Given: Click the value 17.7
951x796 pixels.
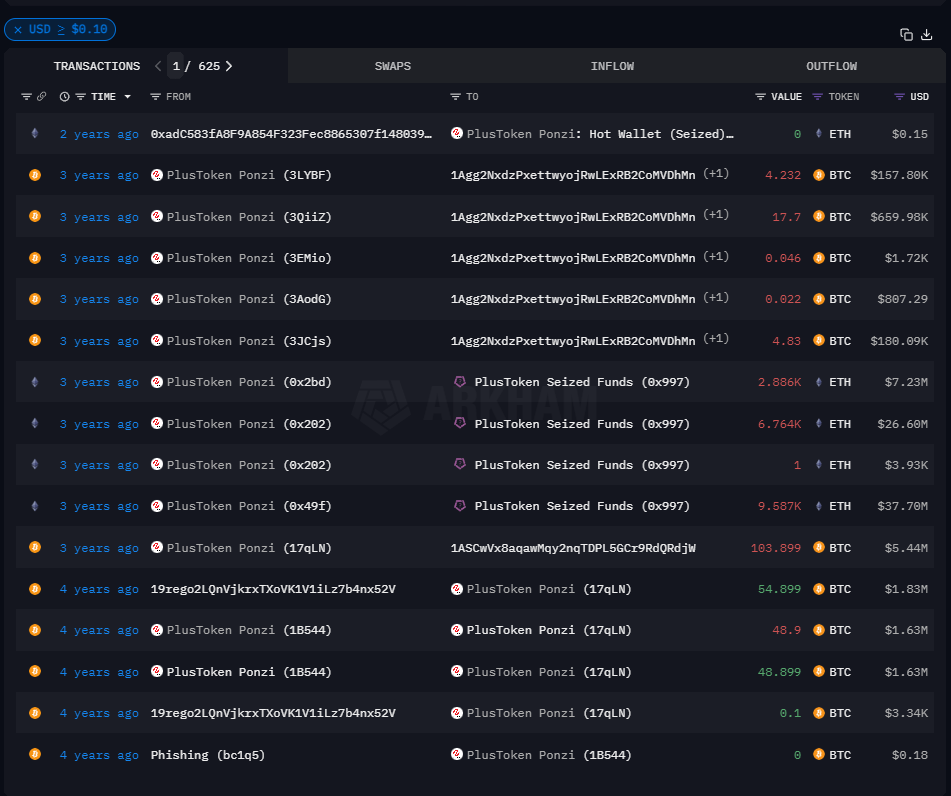Looking at the screenshot, I should (787, 217).
